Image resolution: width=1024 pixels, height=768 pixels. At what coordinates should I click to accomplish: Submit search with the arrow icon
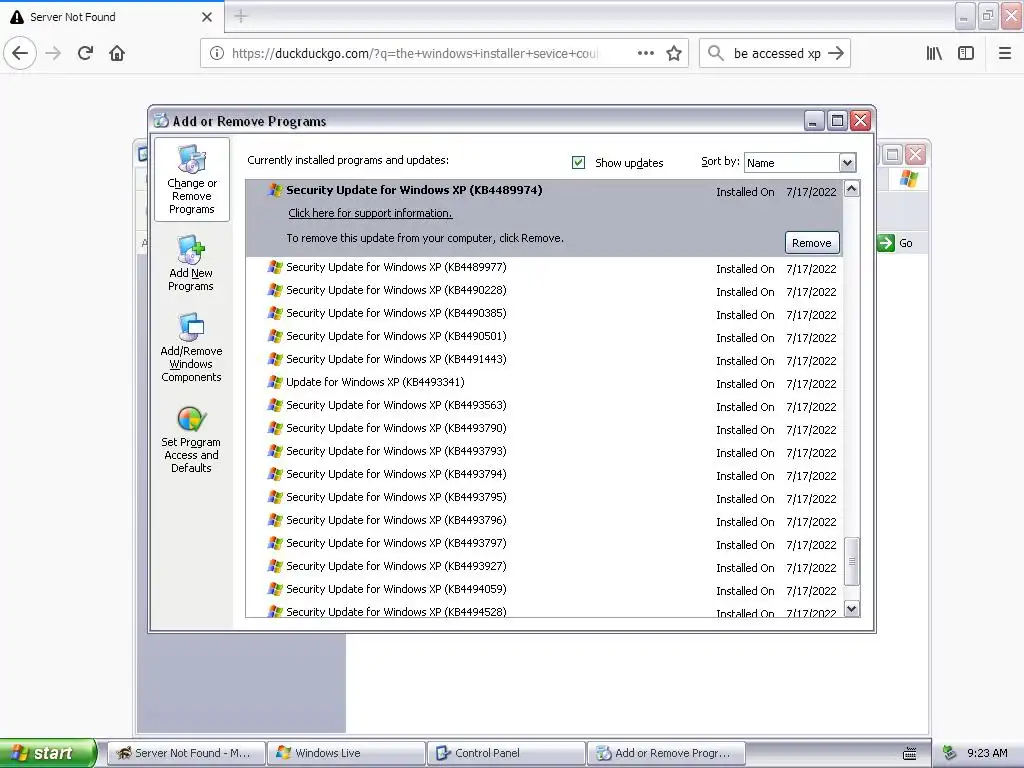[836, 54]
